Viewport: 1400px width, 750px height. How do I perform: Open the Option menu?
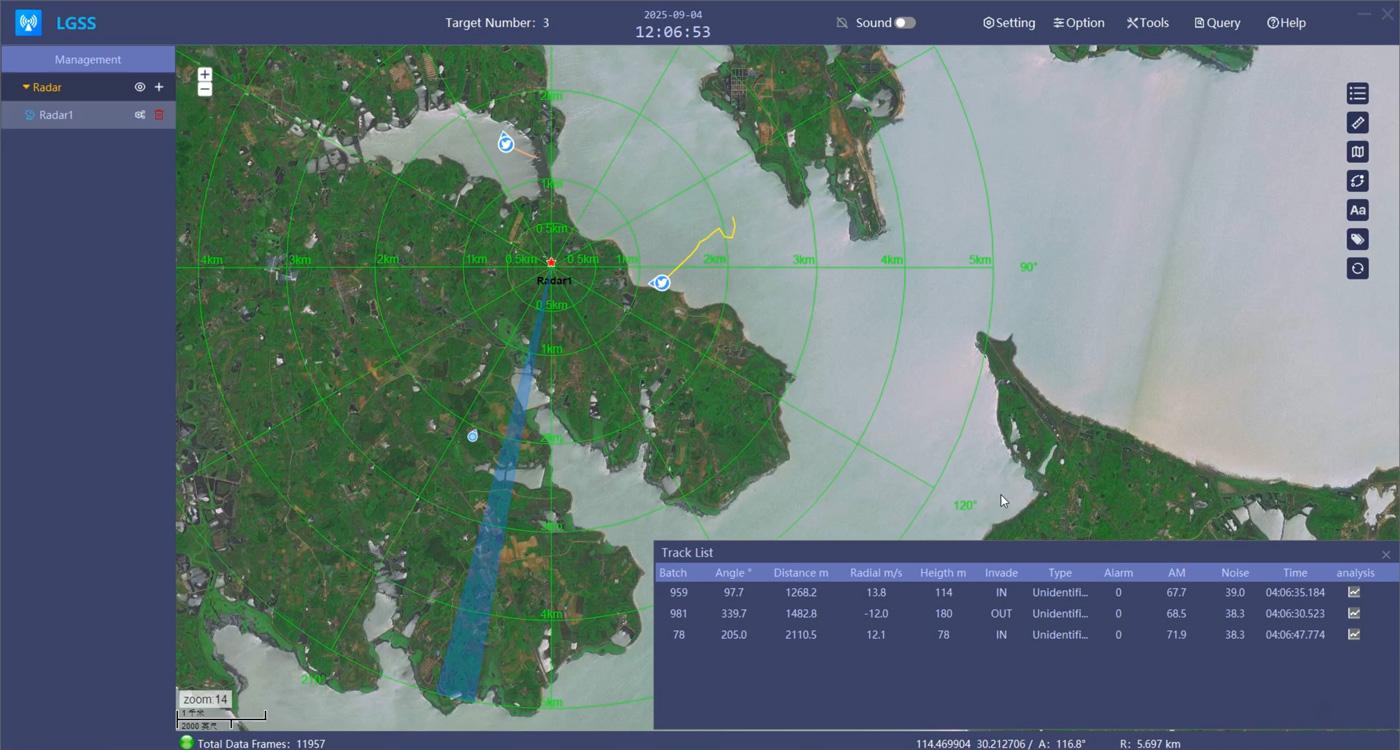1079,23
